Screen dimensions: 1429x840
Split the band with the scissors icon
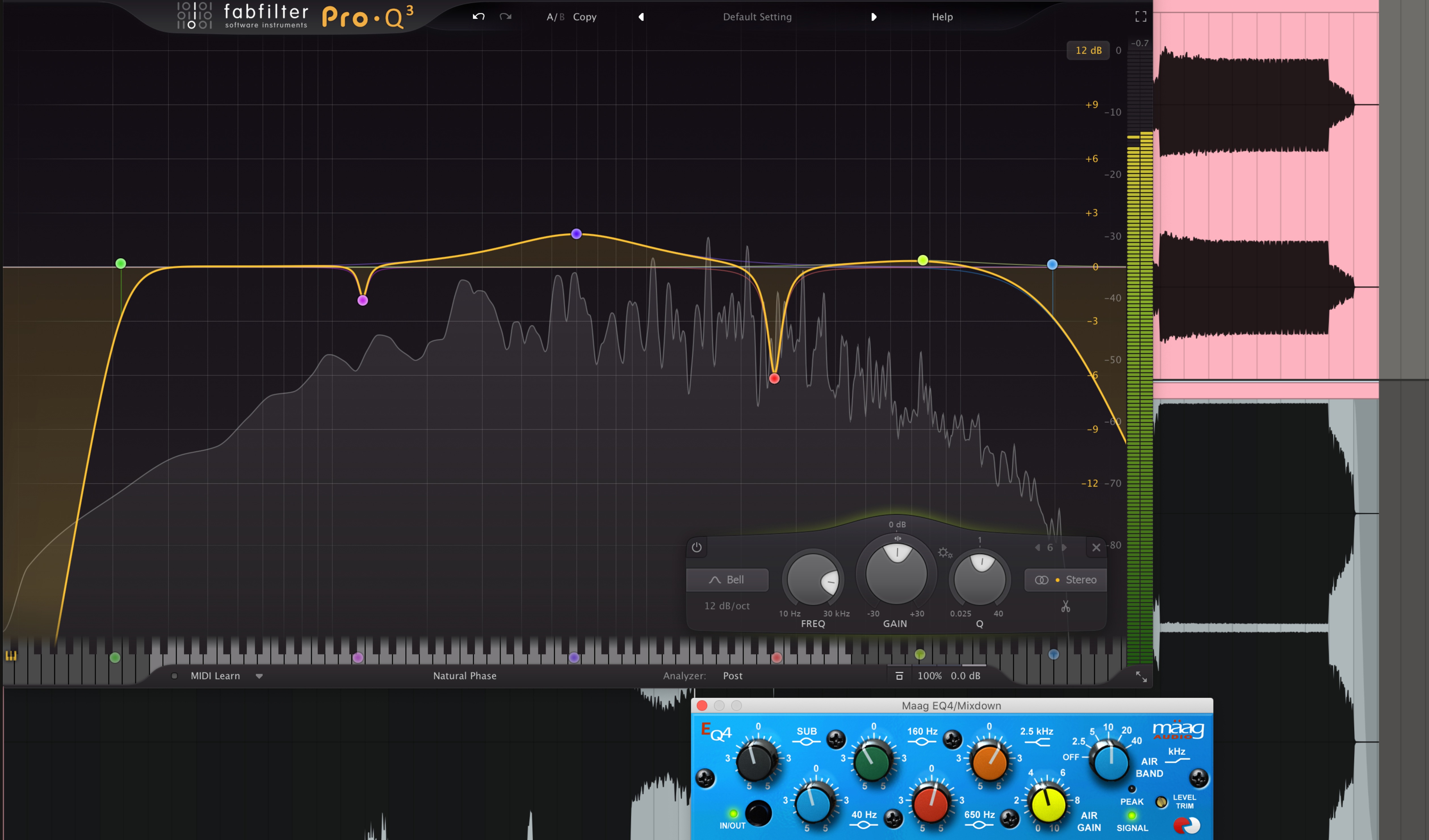point(1065,607)
